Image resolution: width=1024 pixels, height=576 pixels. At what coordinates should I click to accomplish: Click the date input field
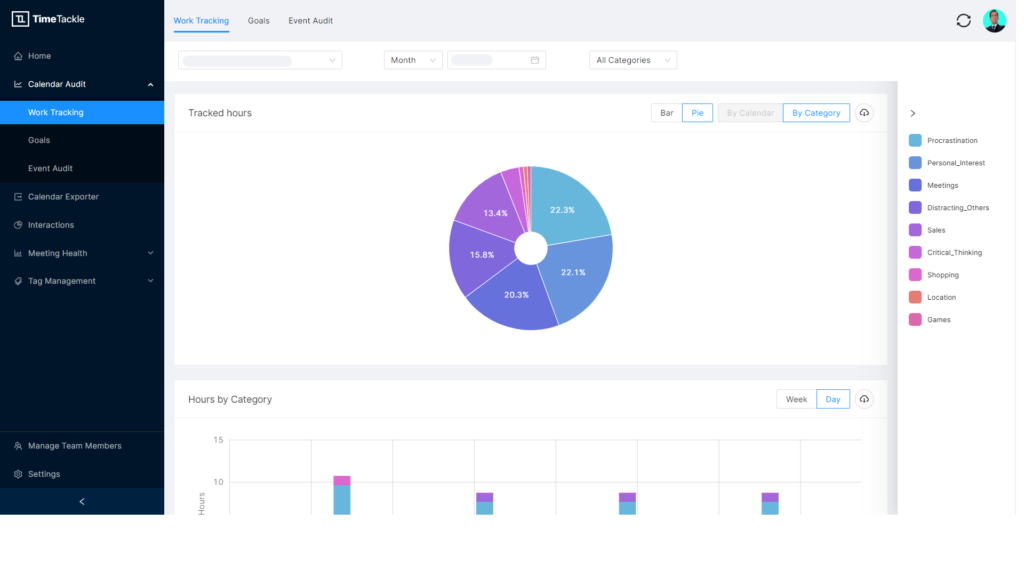click(496, 60)
